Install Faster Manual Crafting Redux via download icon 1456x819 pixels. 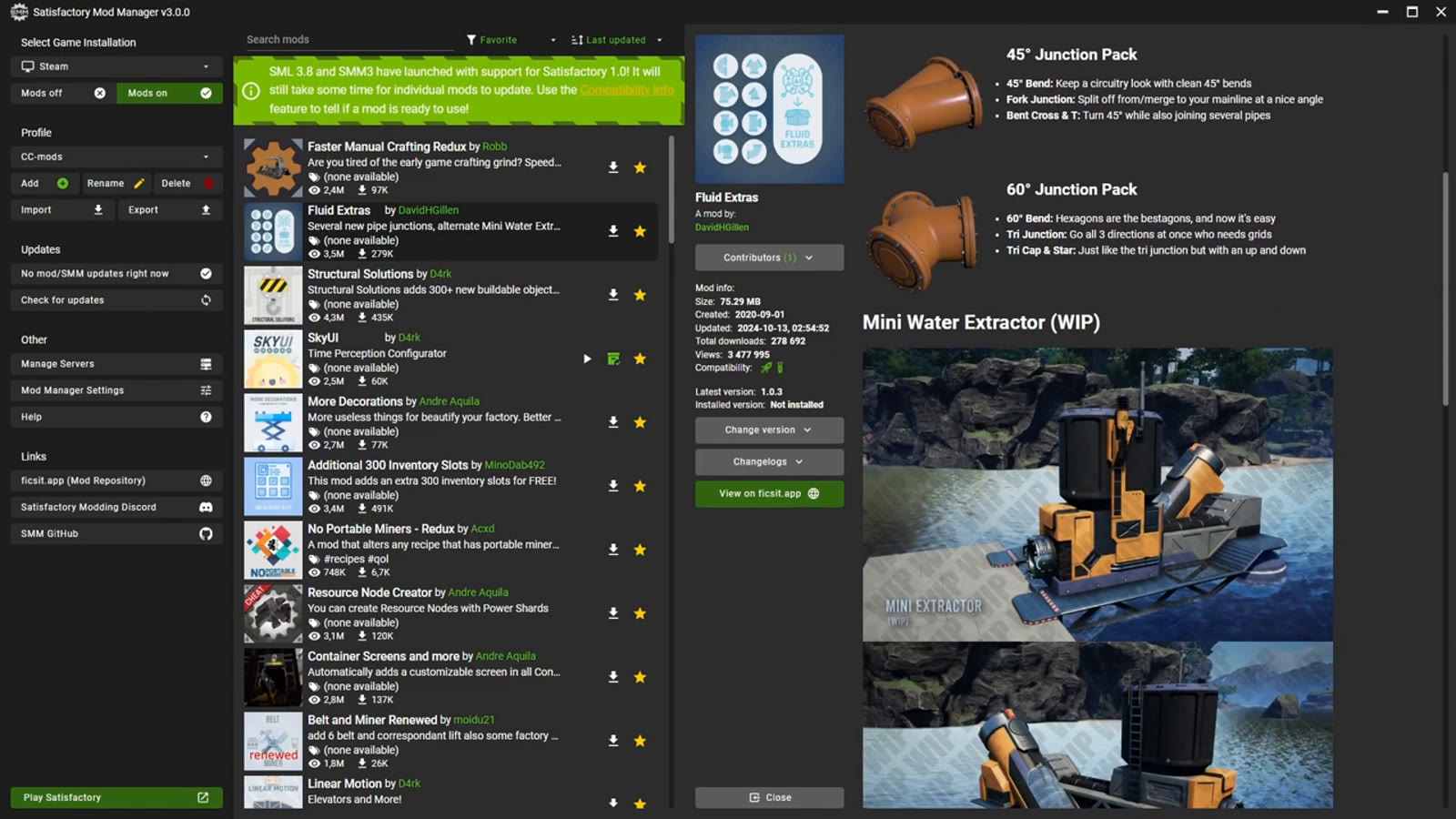click(613, 167)
